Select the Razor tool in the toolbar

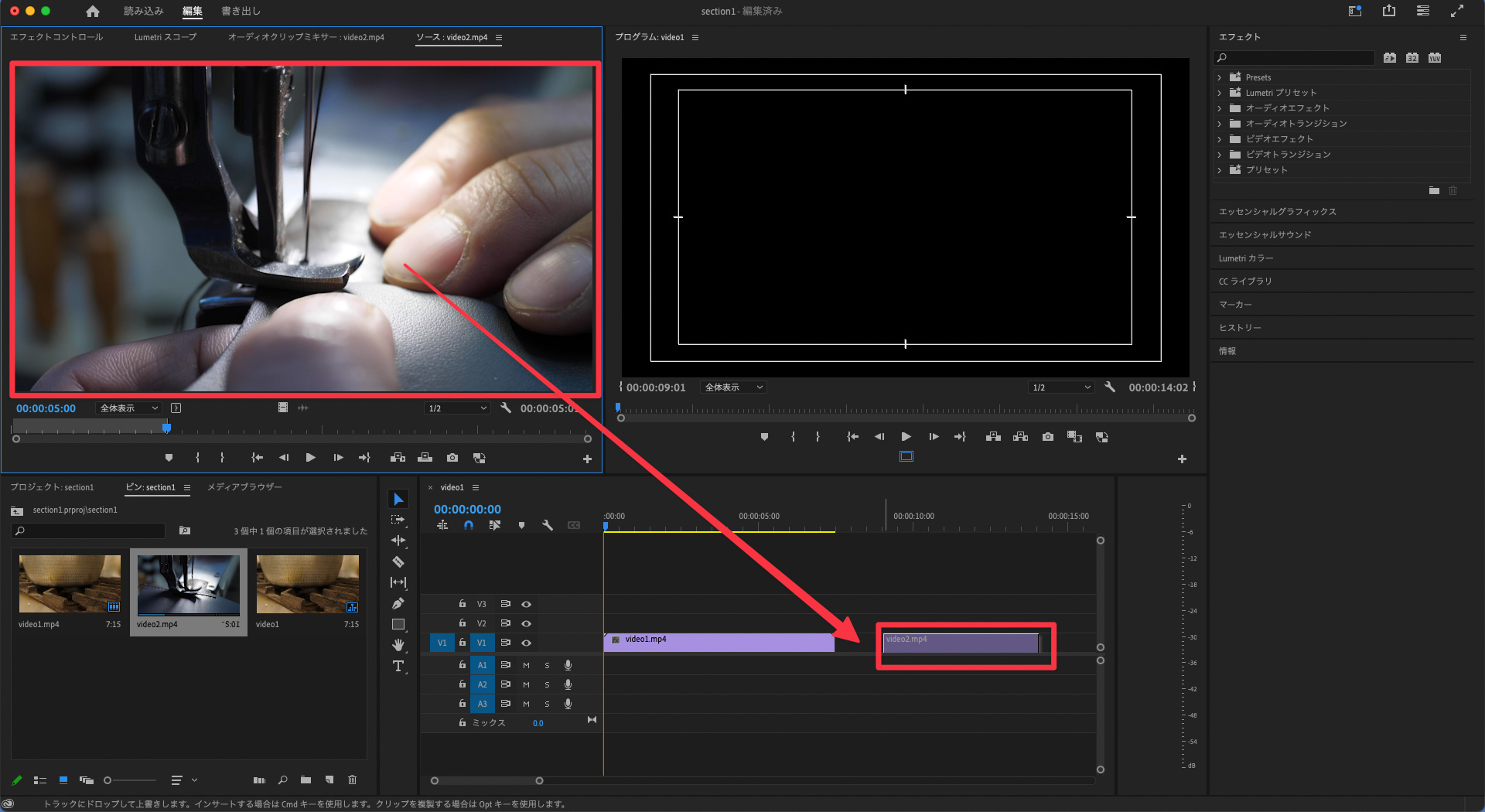[398, 562]
